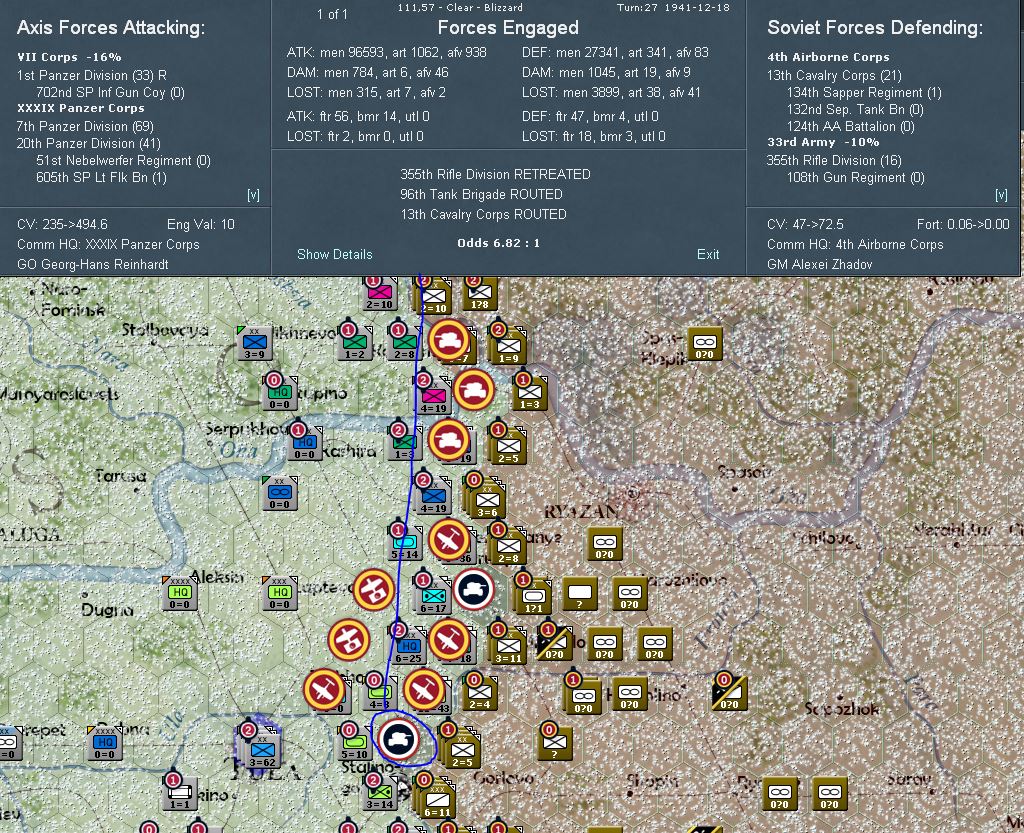Select Soviet armored counter labeled 1?1

(x=533, y=597)
